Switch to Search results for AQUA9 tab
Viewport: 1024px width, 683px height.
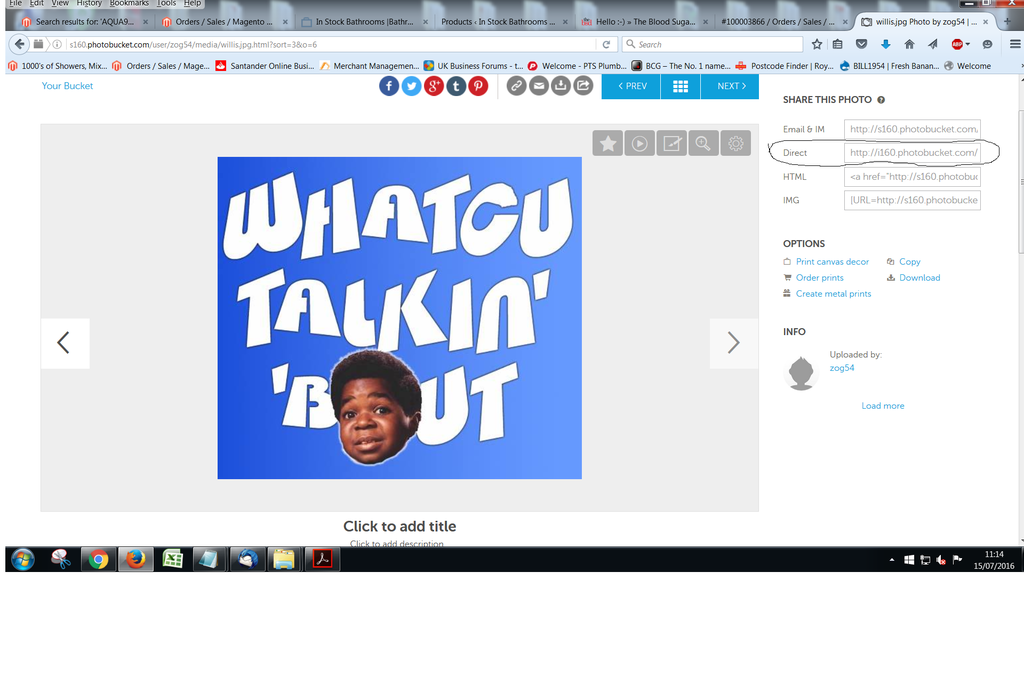85,22
